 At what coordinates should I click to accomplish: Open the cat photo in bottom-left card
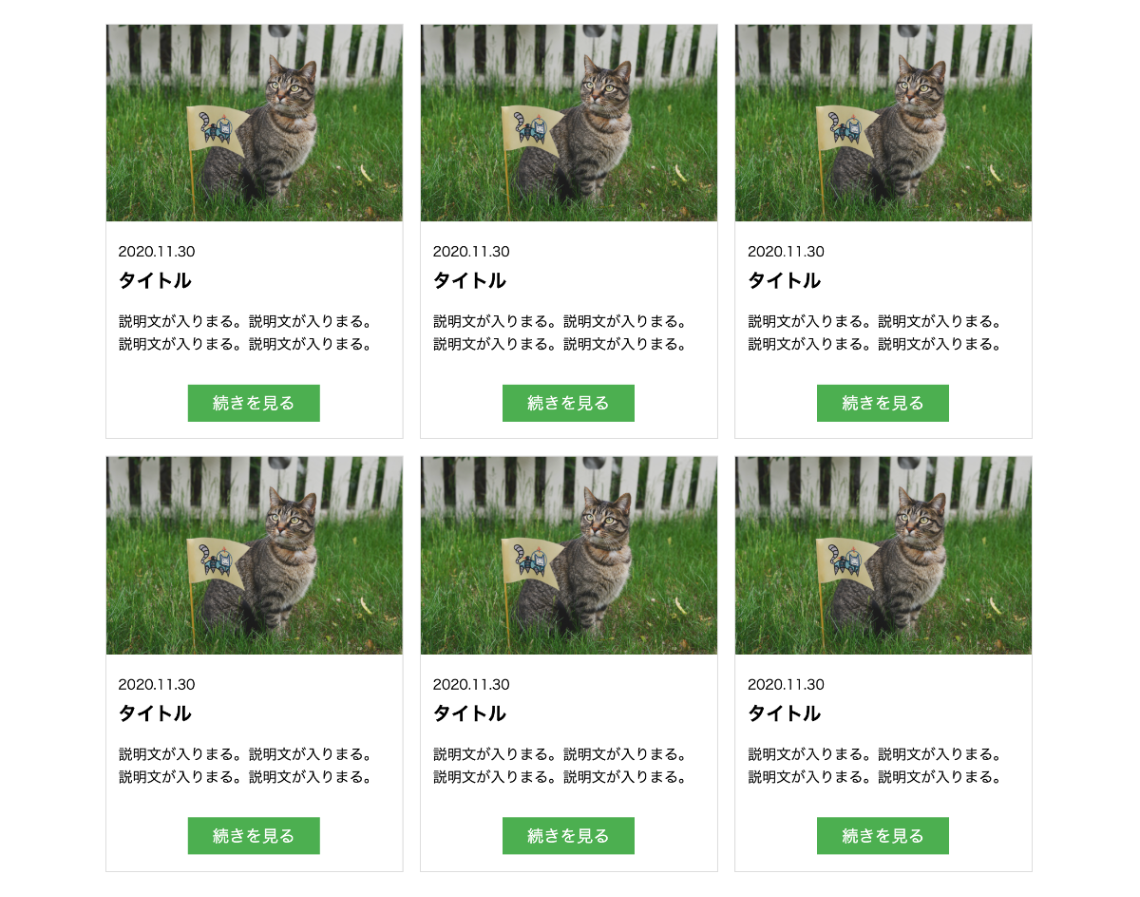(254, 555)
